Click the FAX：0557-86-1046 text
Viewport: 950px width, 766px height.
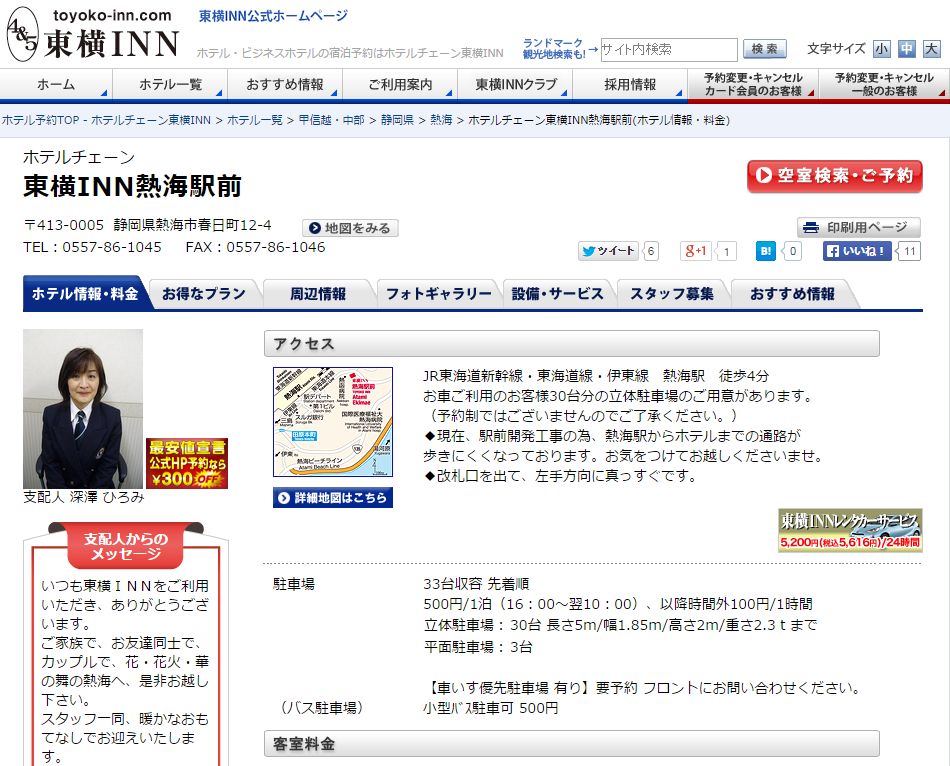(x=256, y=247)
